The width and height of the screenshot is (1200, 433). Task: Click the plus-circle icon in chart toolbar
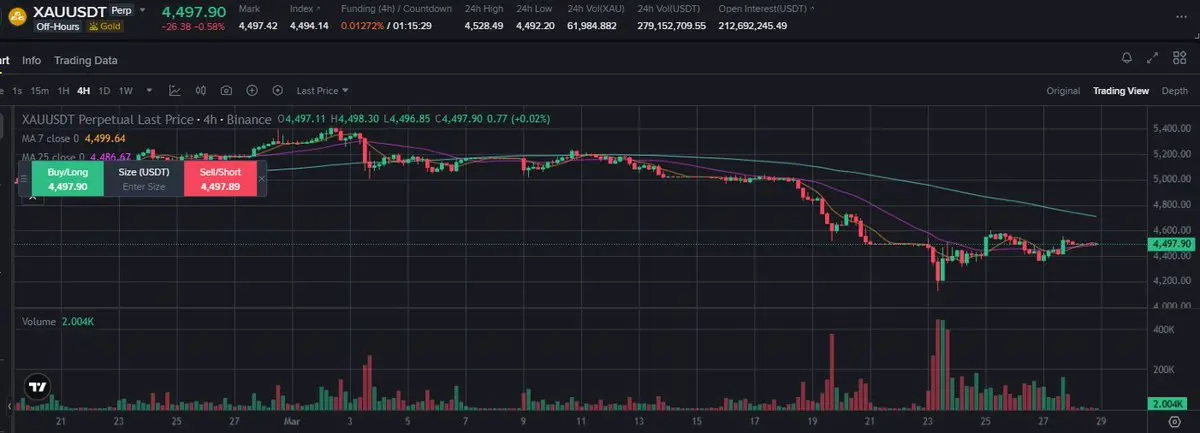tap(253, 90)
